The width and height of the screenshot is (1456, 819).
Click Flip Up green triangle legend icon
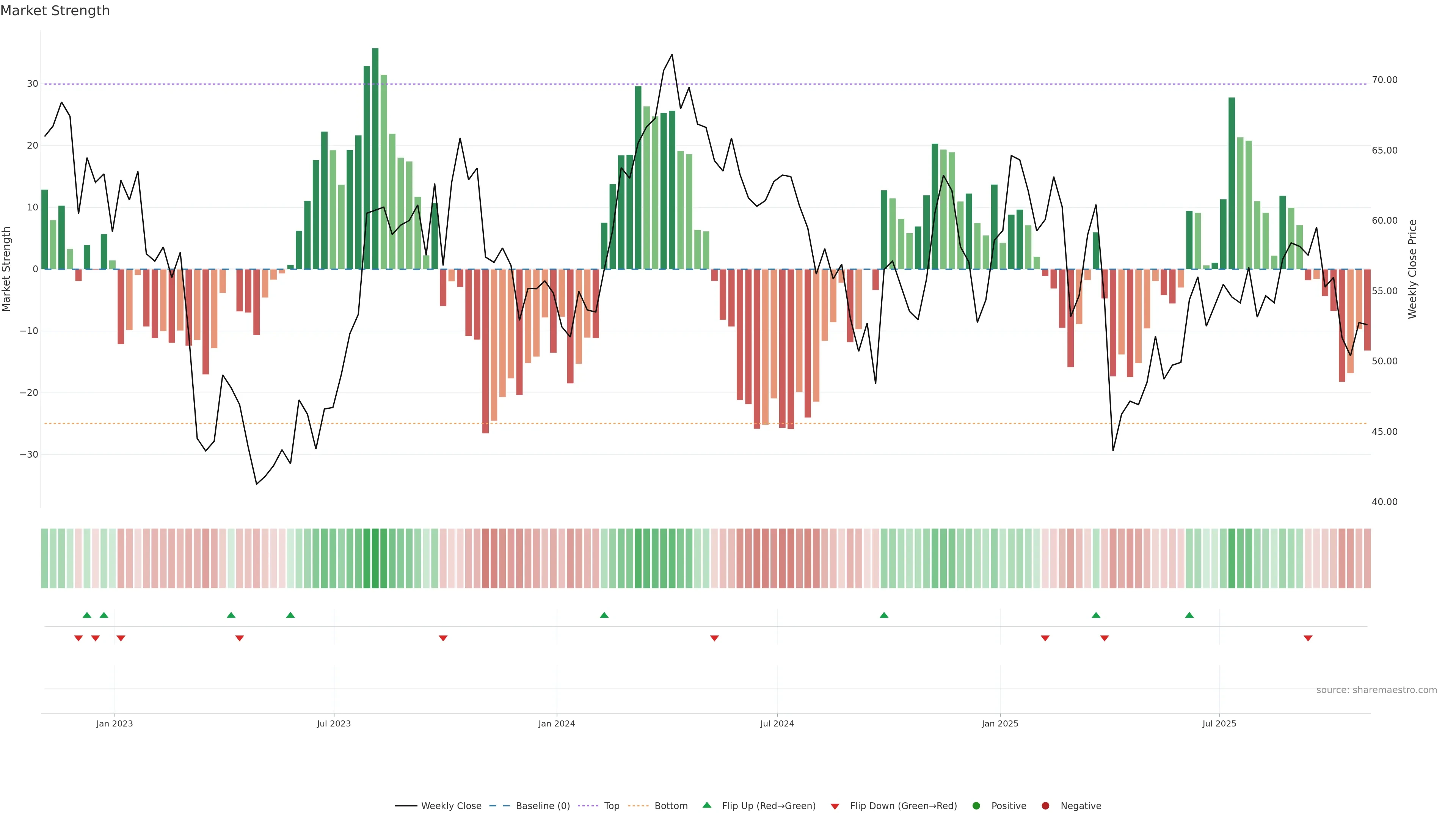click(x=706, y=805)
